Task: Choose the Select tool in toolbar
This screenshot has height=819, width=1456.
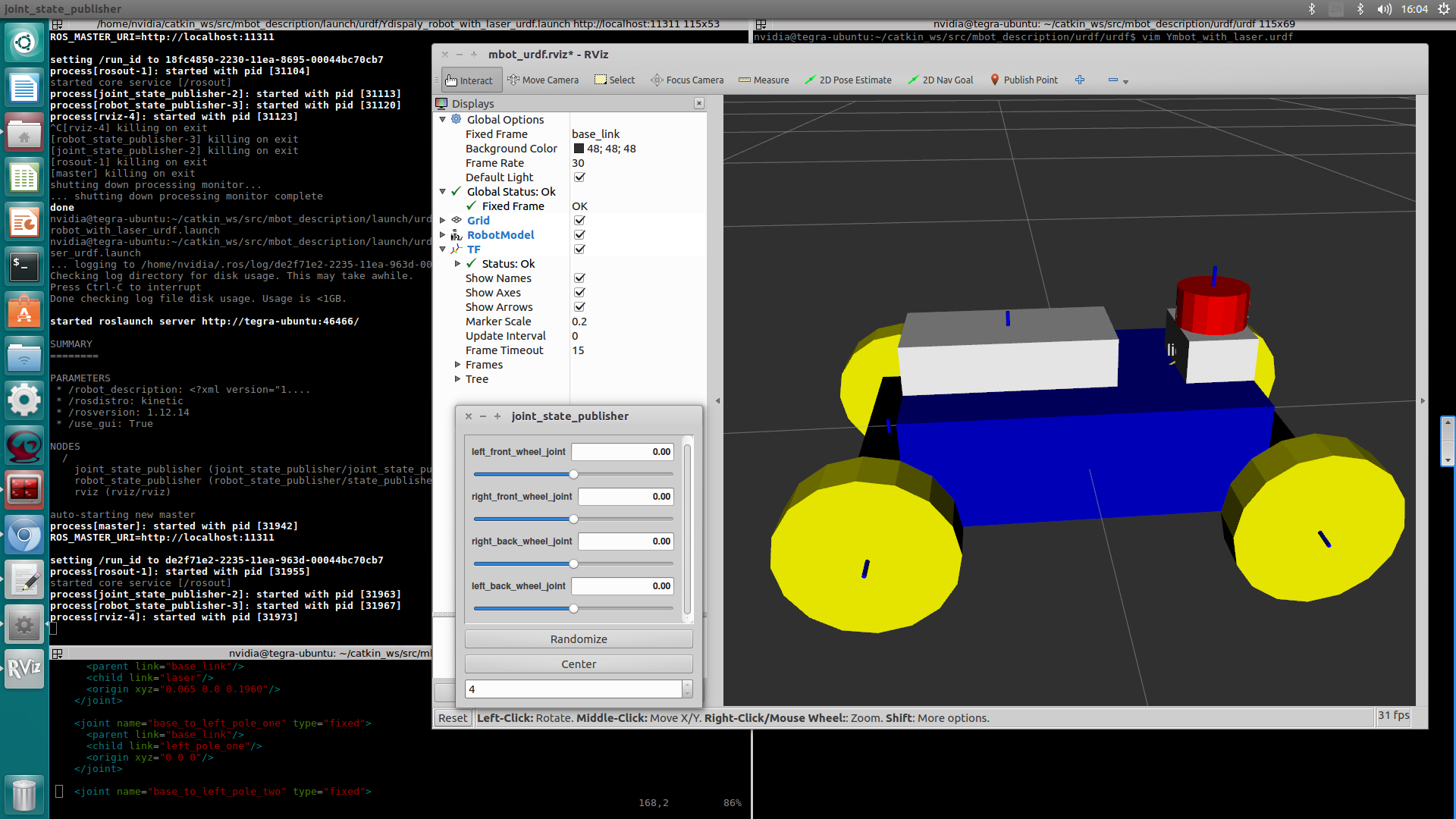Action: pos(614,80)
